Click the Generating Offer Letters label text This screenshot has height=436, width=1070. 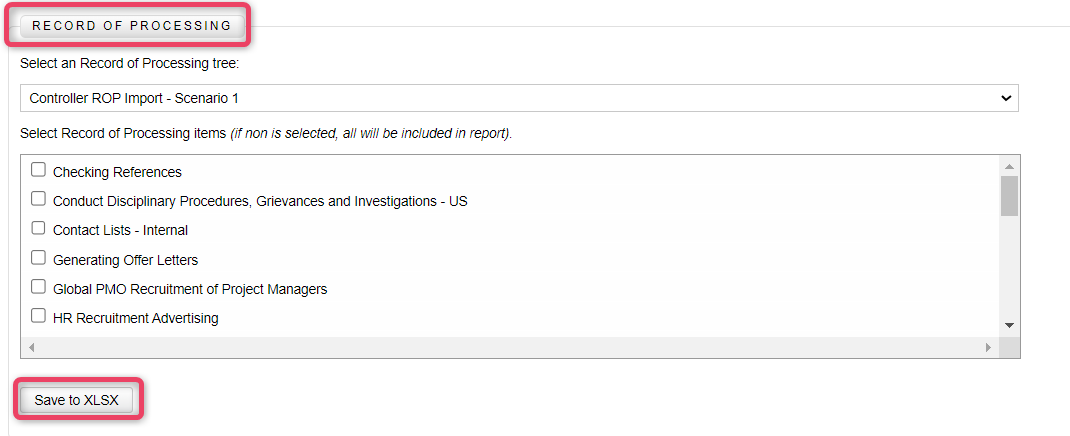126,260
